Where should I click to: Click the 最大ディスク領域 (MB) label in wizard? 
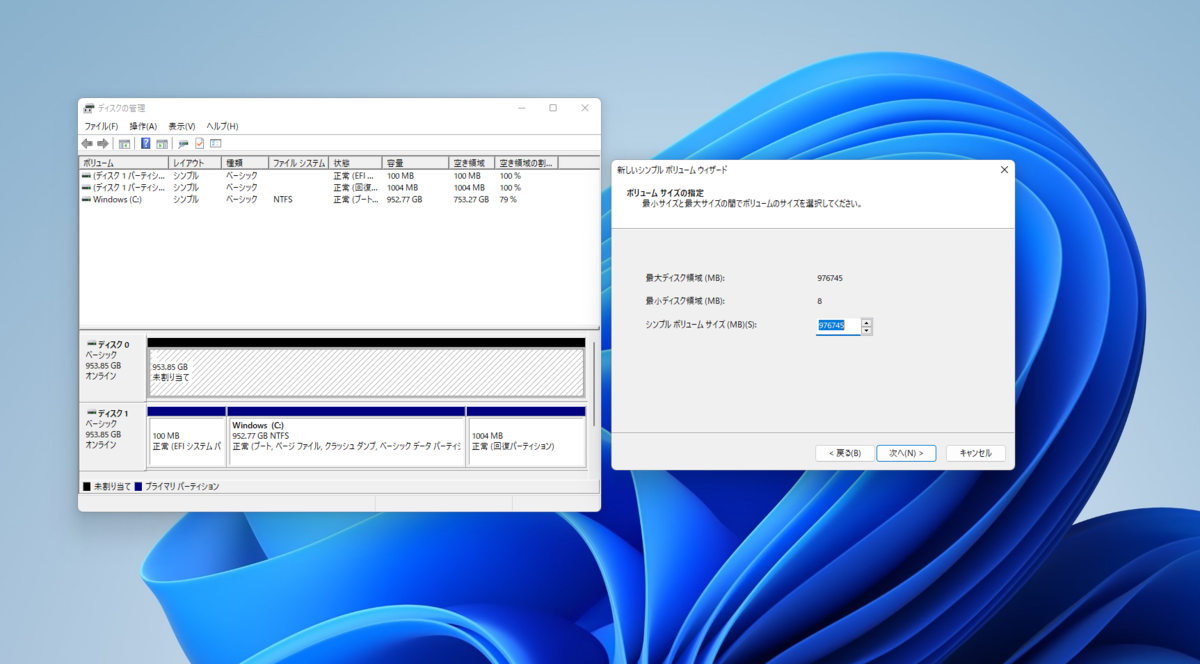685,278
